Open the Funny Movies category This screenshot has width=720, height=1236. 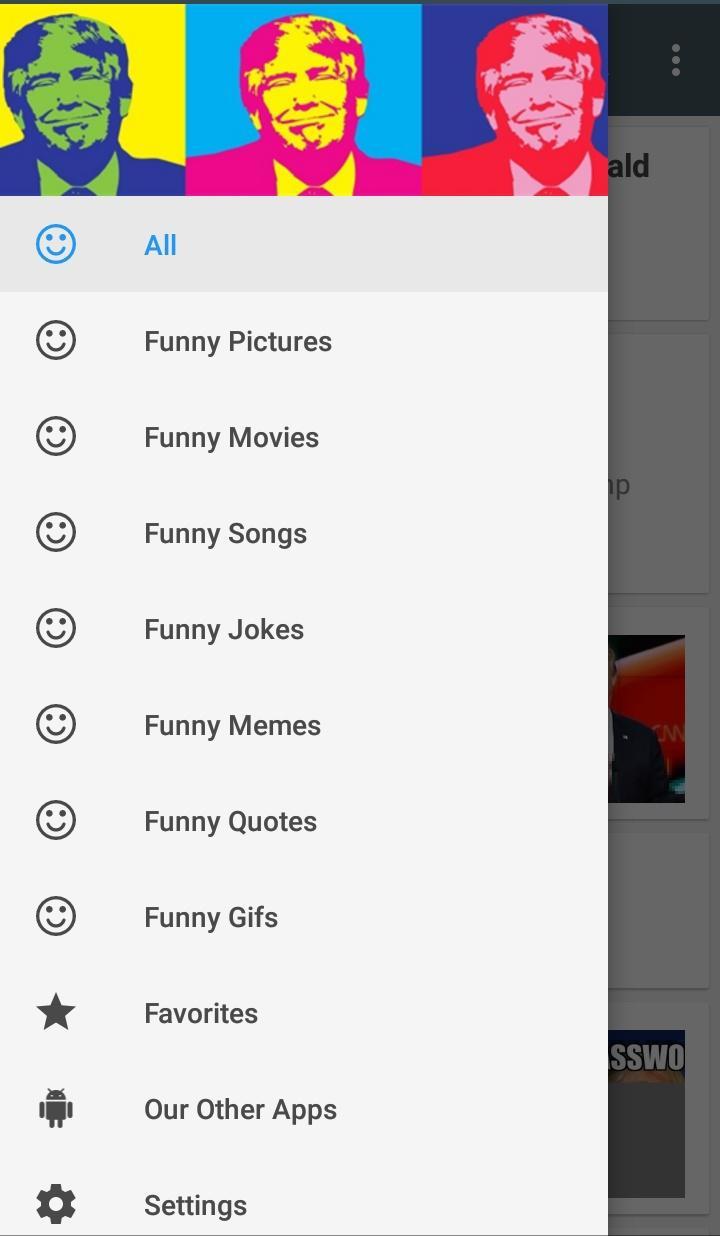304,436
